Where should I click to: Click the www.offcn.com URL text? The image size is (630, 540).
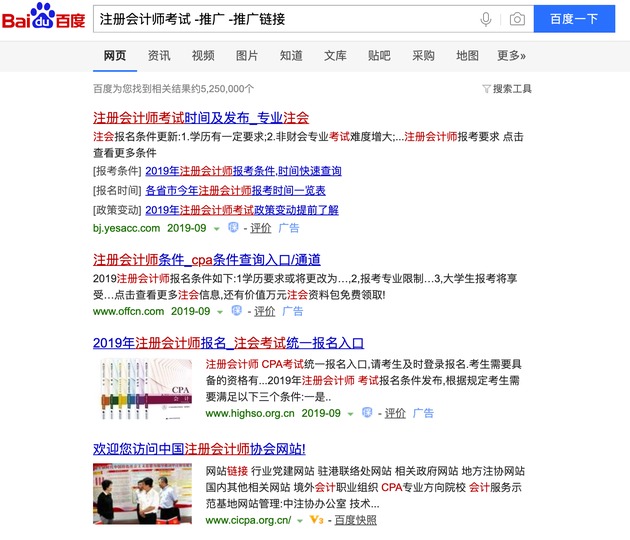[x=128, y=311]
